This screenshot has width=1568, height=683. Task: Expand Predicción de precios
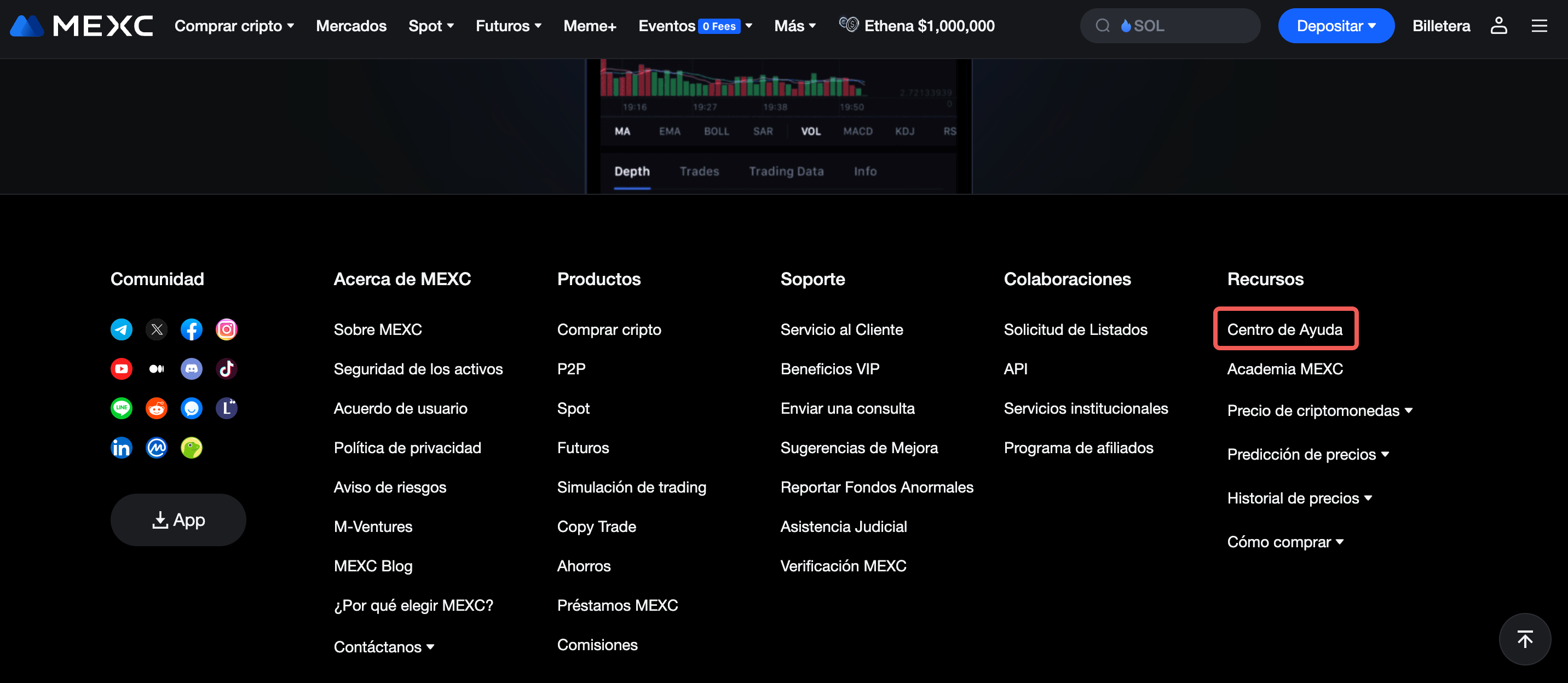coord(1308,454)
